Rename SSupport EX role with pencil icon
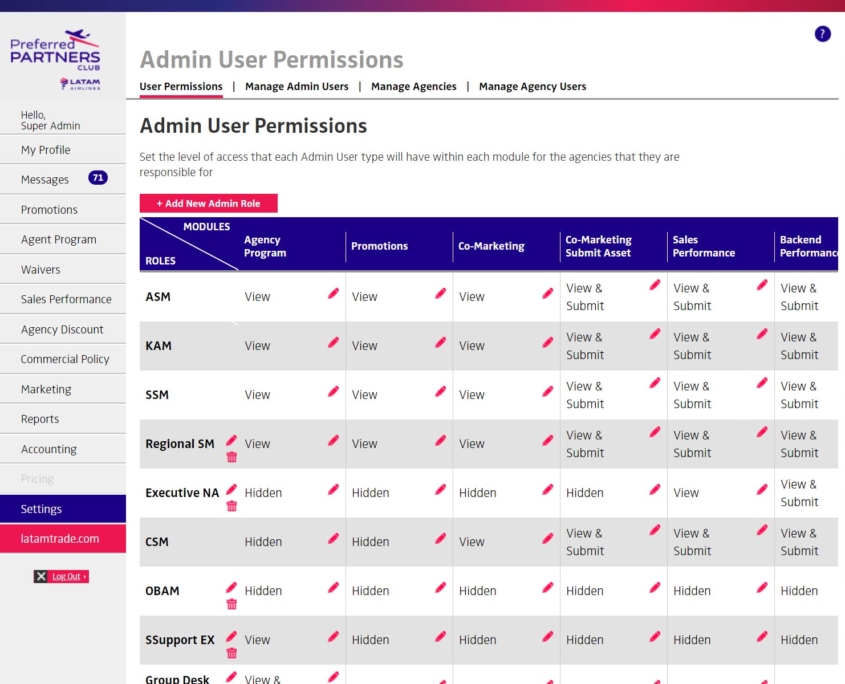Image resolution: width=845 pixels, height=684 pixels. pyautogui.click(x=231, y=637)
